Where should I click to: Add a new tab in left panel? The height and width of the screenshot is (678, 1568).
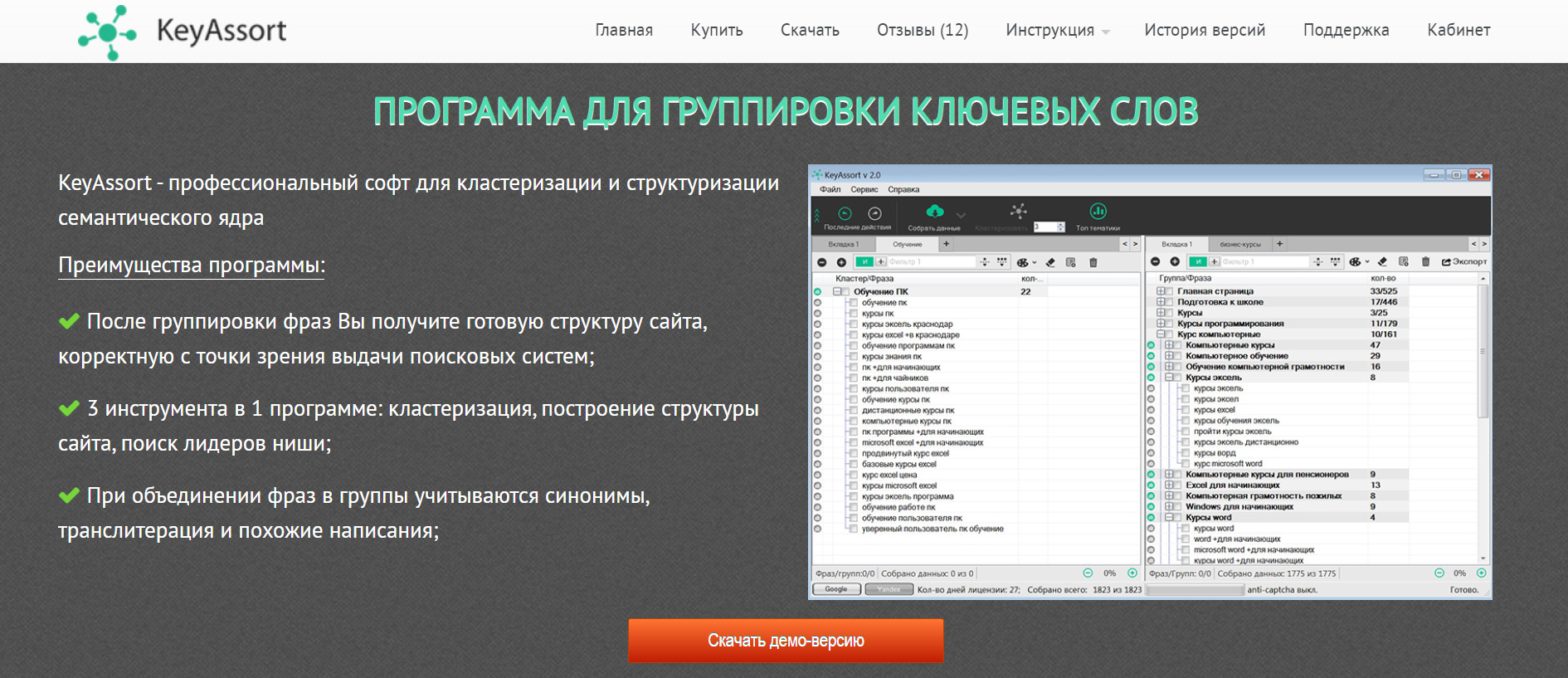tap(946, 244)
